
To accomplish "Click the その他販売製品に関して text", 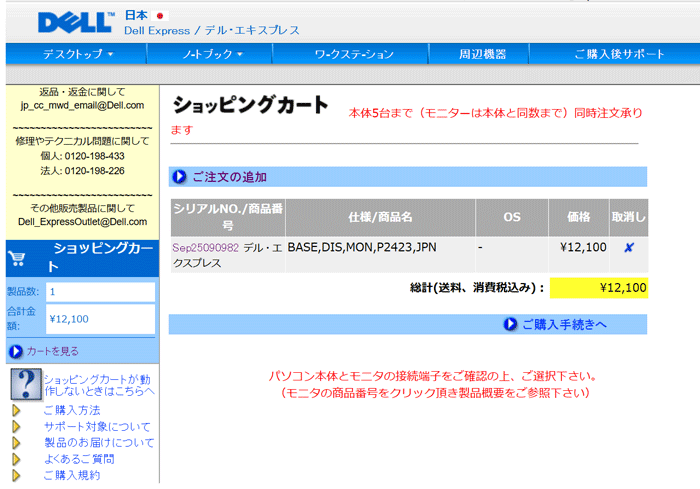I will click(x=82, y=208).
